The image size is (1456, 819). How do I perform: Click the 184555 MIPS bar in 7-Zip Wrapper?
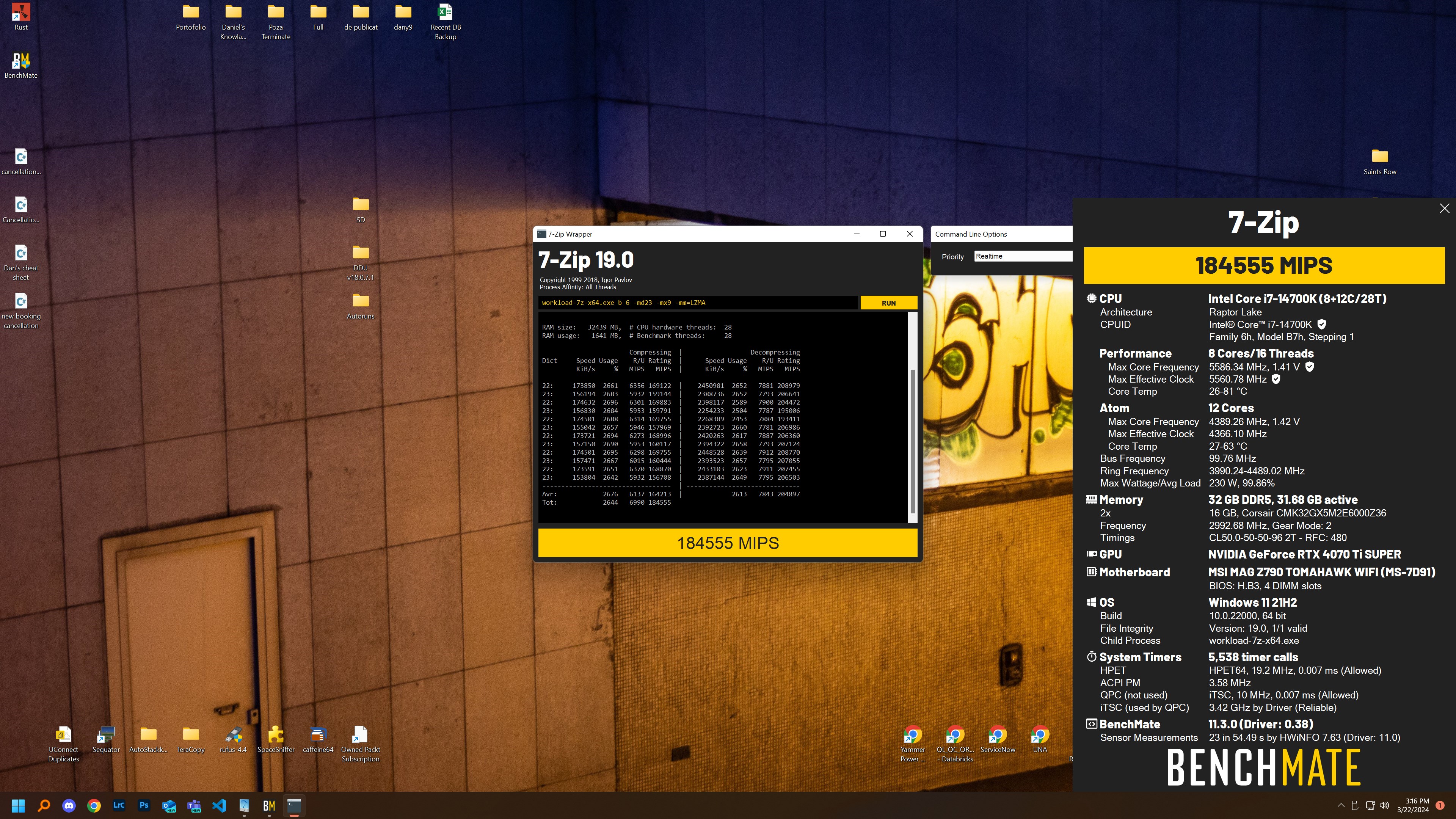728,543
